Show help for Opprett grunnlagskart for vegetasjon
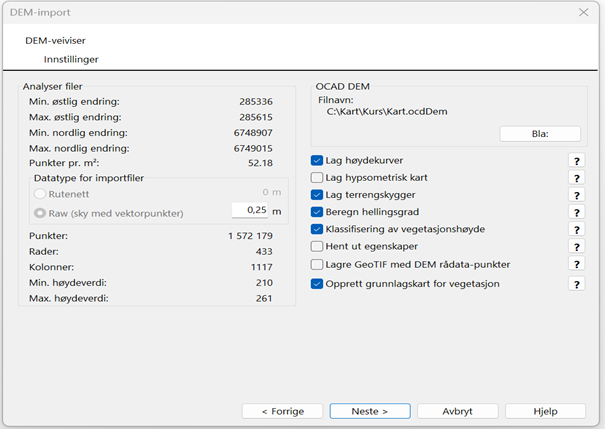Viewport: 605px width, 429px height. (576, 284)
